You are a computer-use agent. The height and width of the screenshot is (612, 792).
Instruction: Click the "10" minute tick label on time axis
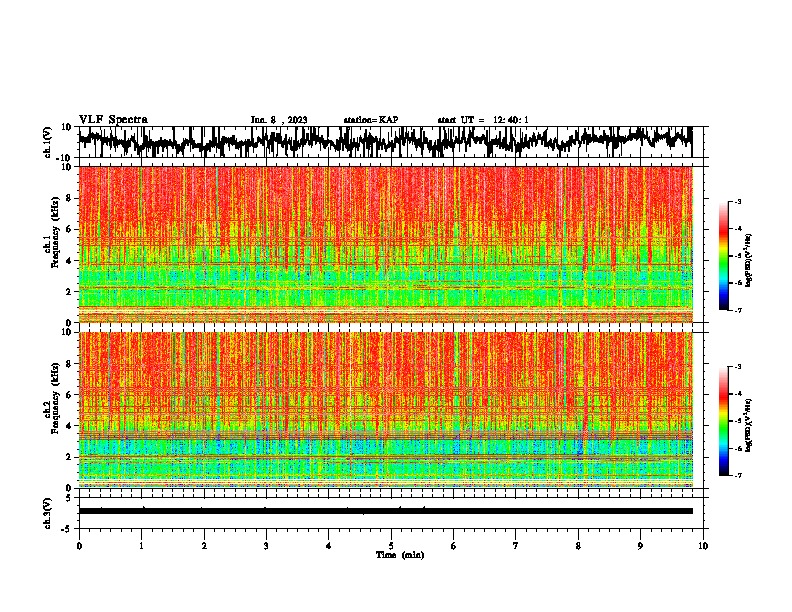click(x=703, y=546)
